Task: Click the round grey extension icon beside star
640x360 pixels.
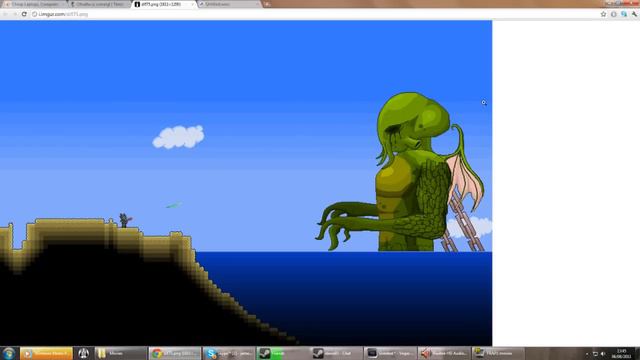Action: pos(613,14)
